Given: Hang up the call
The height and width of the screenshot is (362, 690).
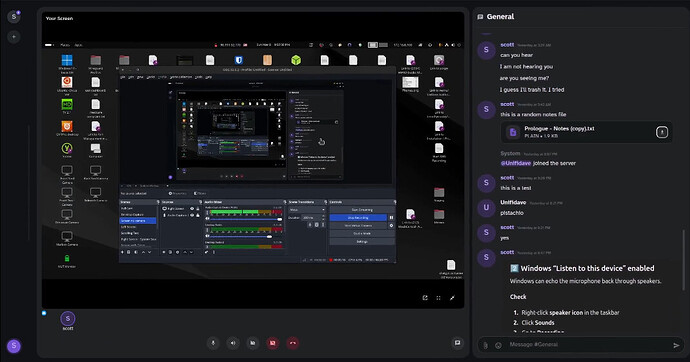Looking at the screenshot, I should [293, 343].
